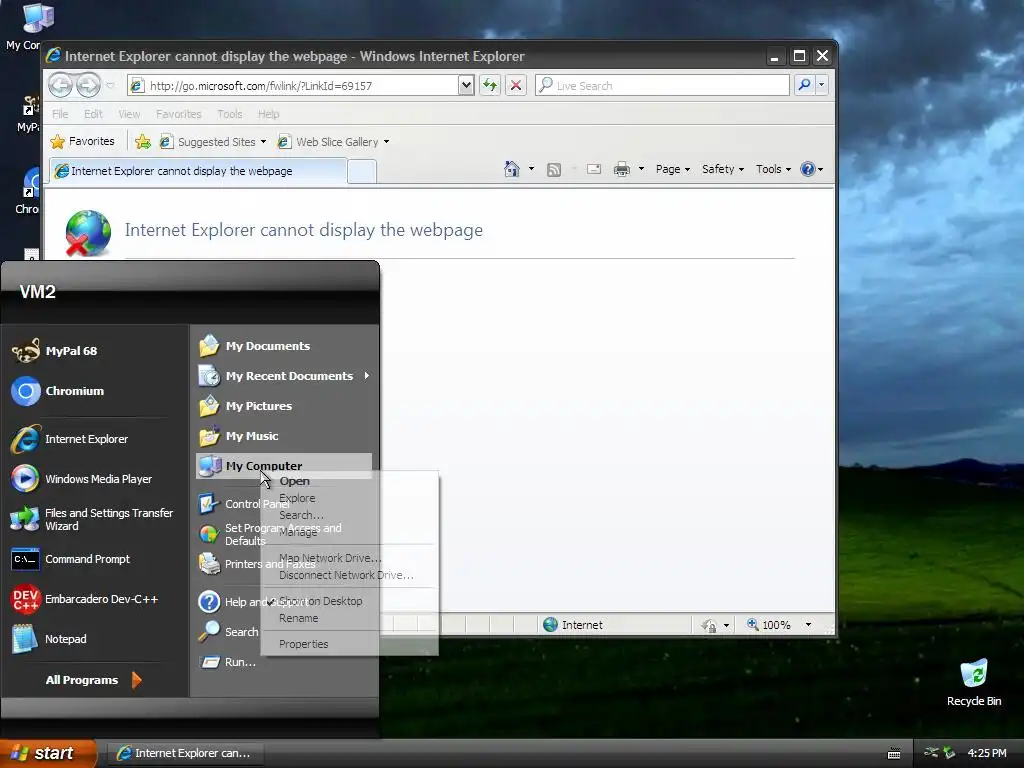Expand Suggested Sites dropdown
The height and width of the screenshot is (768, 1024).
263,142
